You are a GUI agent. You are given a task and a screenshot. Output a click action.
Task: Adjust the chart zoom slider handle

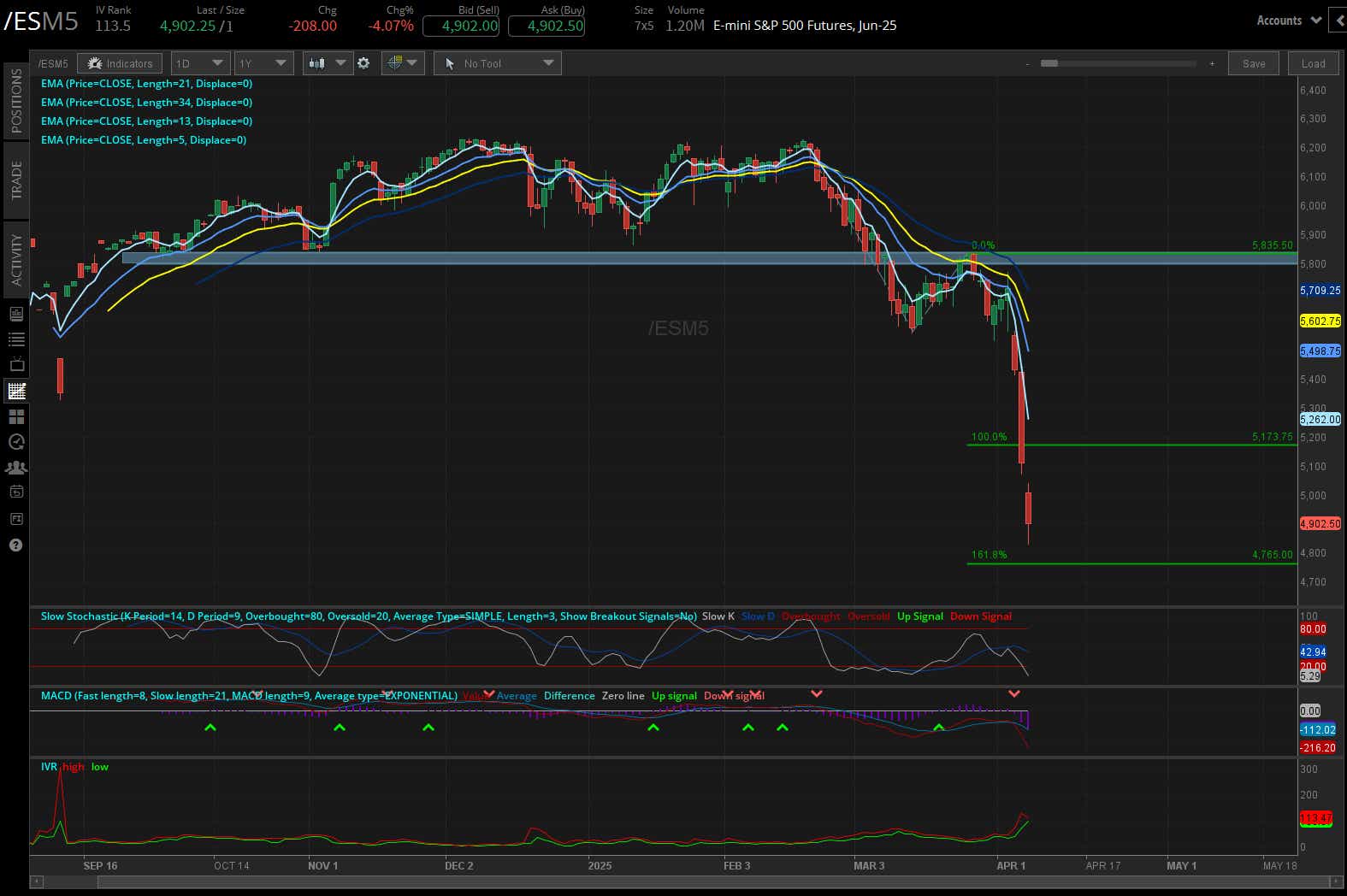tap(1049, 63)
